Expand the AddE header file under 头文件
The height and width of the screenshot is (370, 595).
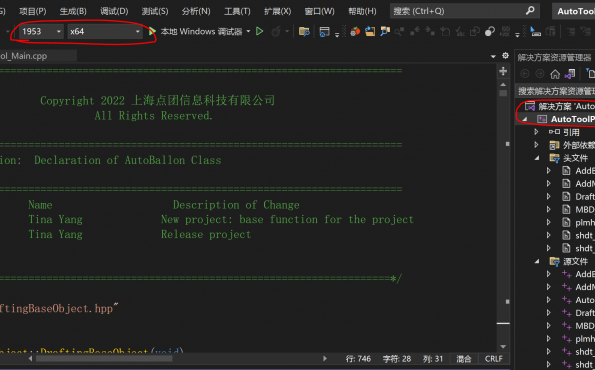pyautogui.click(x=549, y=171)
